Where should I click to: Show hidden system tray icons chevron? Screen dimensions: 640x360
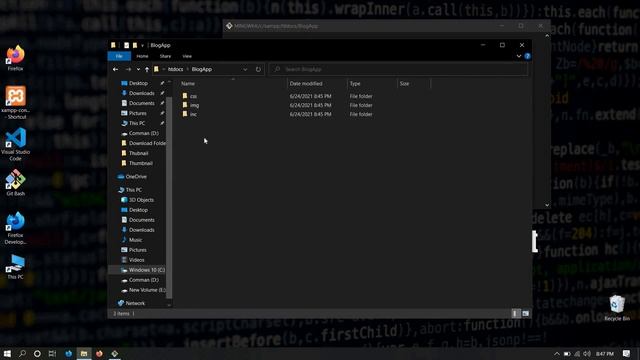tap(557, 353)
